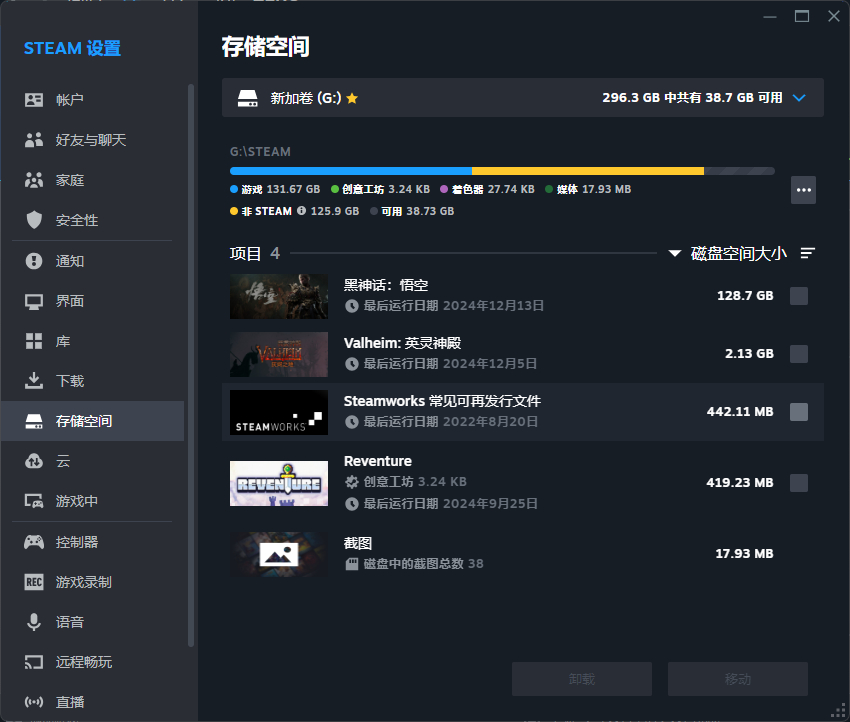The image size is (850, 722).
Task: Open the three-dots drive options button
Action: click(803, 190)
